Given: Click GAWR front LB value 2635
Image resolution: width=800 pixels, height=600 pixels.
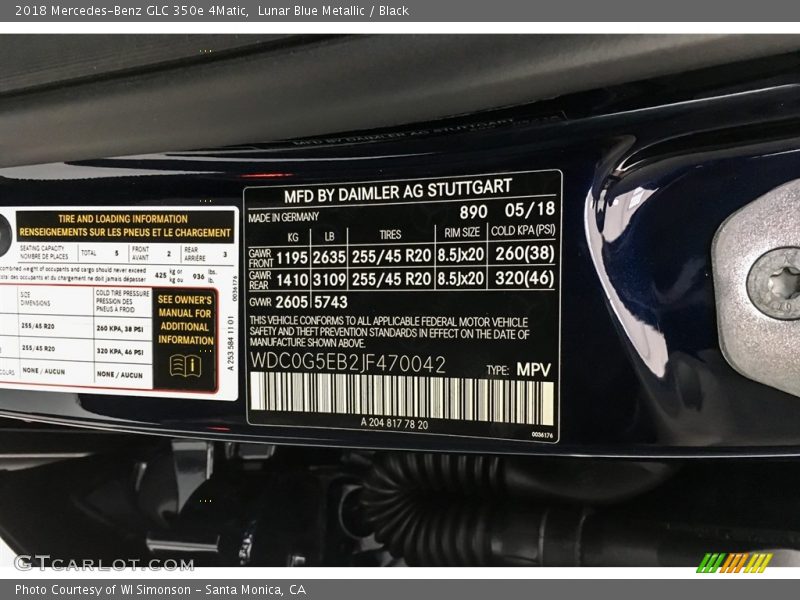Looking at the screenshot, I should pos(329,257).
